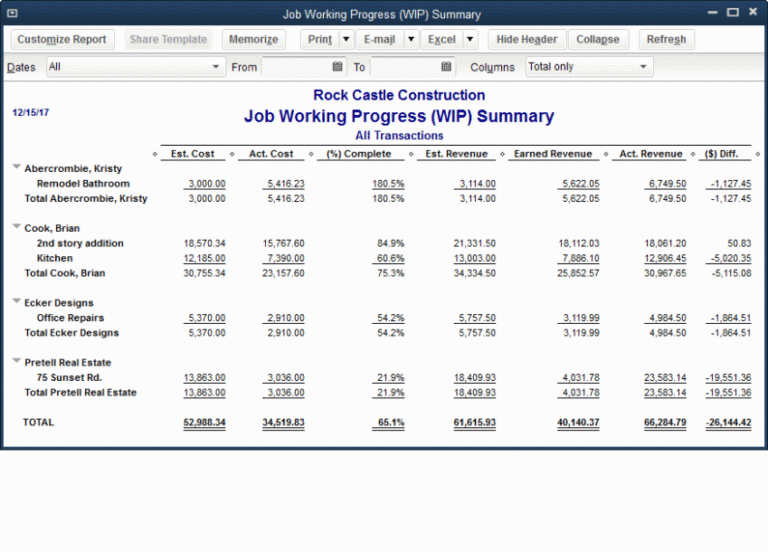Click the Share Template button
Viewport: 768px width, 552px height.
pos(168,39)
